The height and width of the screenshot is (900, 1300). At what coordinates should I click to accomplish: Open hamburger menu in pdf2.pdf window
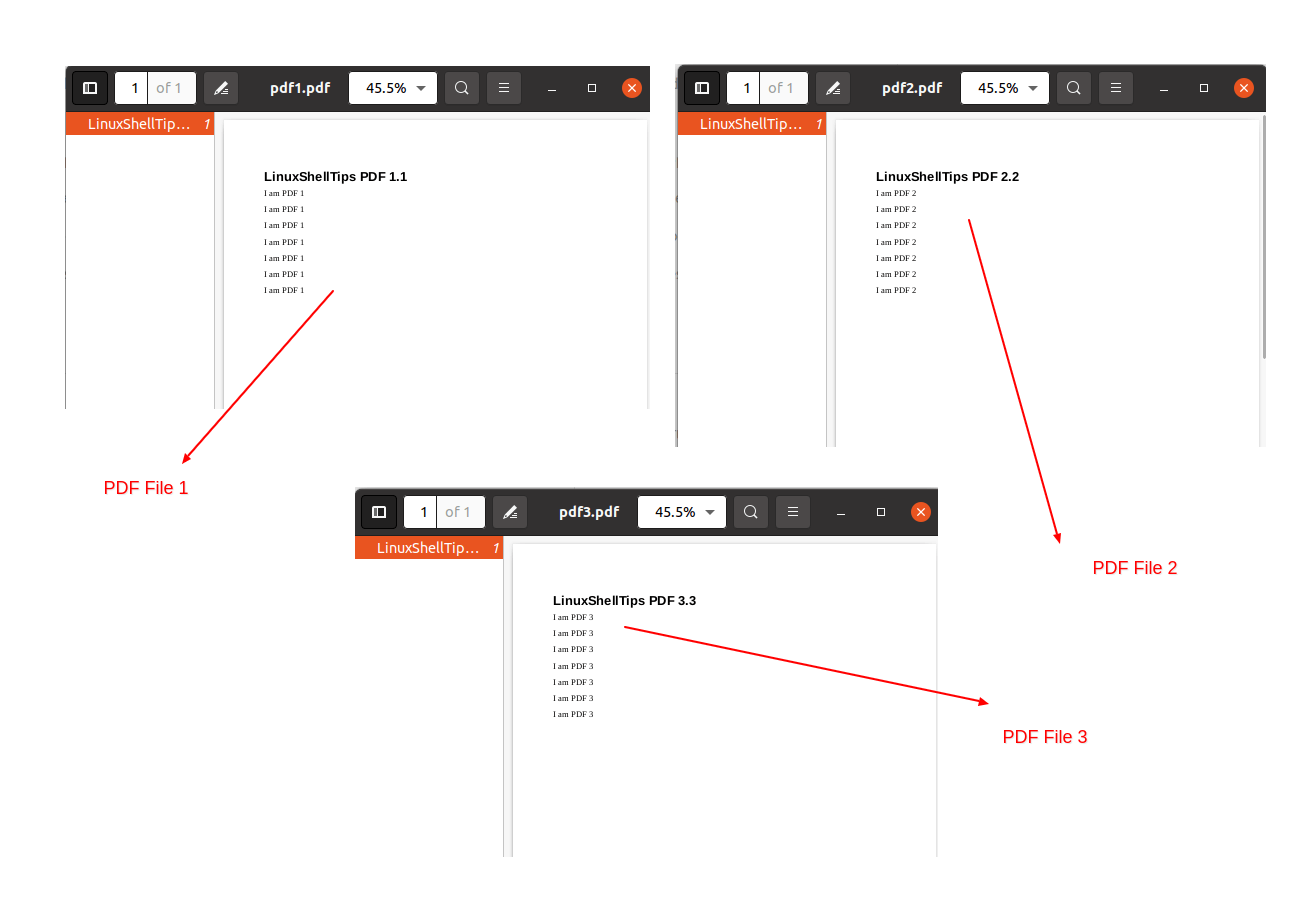tap(1116, 88)
